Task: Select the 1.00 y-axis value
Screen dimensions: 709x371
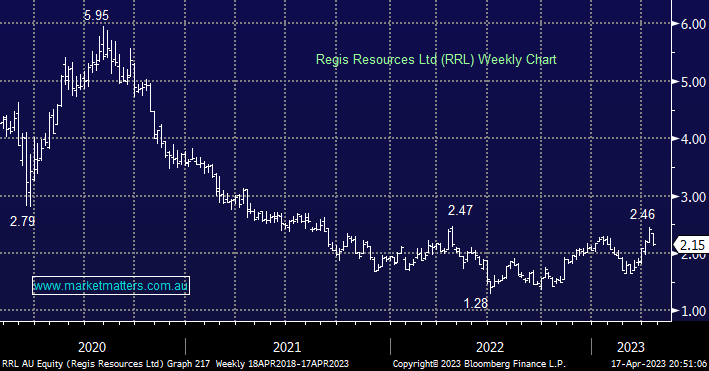Action: point(694,311)
